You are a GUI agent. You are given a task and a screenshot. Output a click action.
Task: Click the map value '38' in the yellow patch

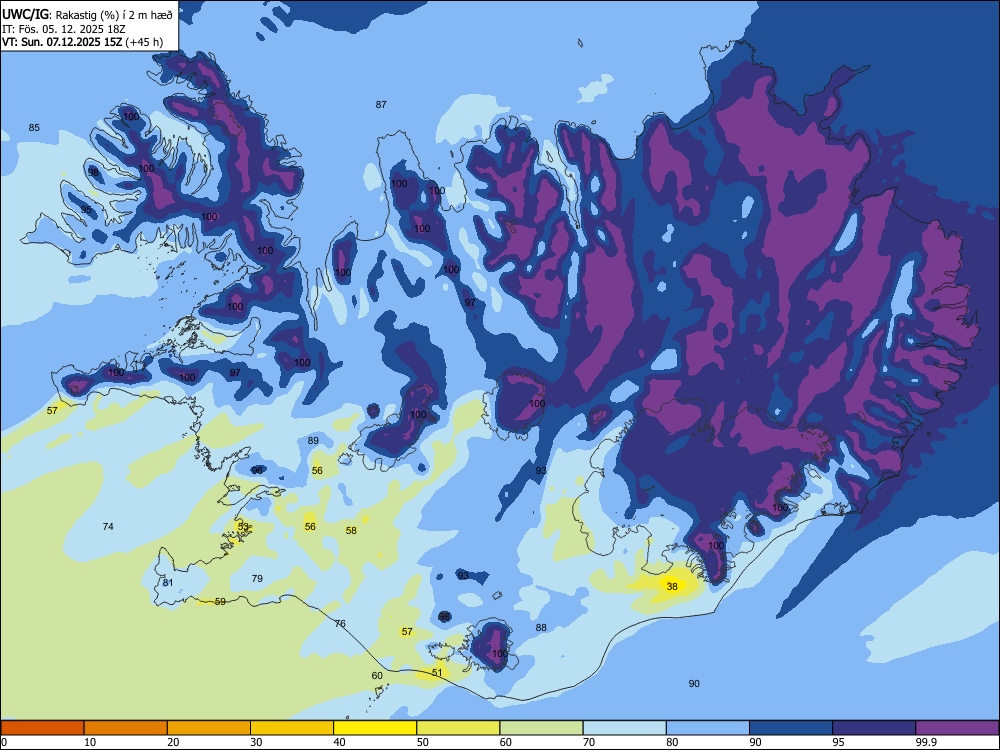[x=672, y=586]
